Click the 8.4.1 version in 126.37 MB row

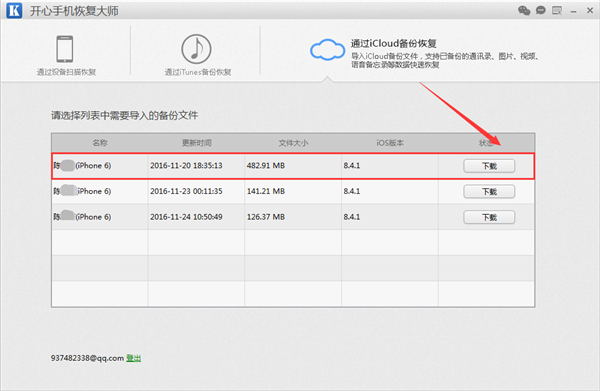click(352, 217)
